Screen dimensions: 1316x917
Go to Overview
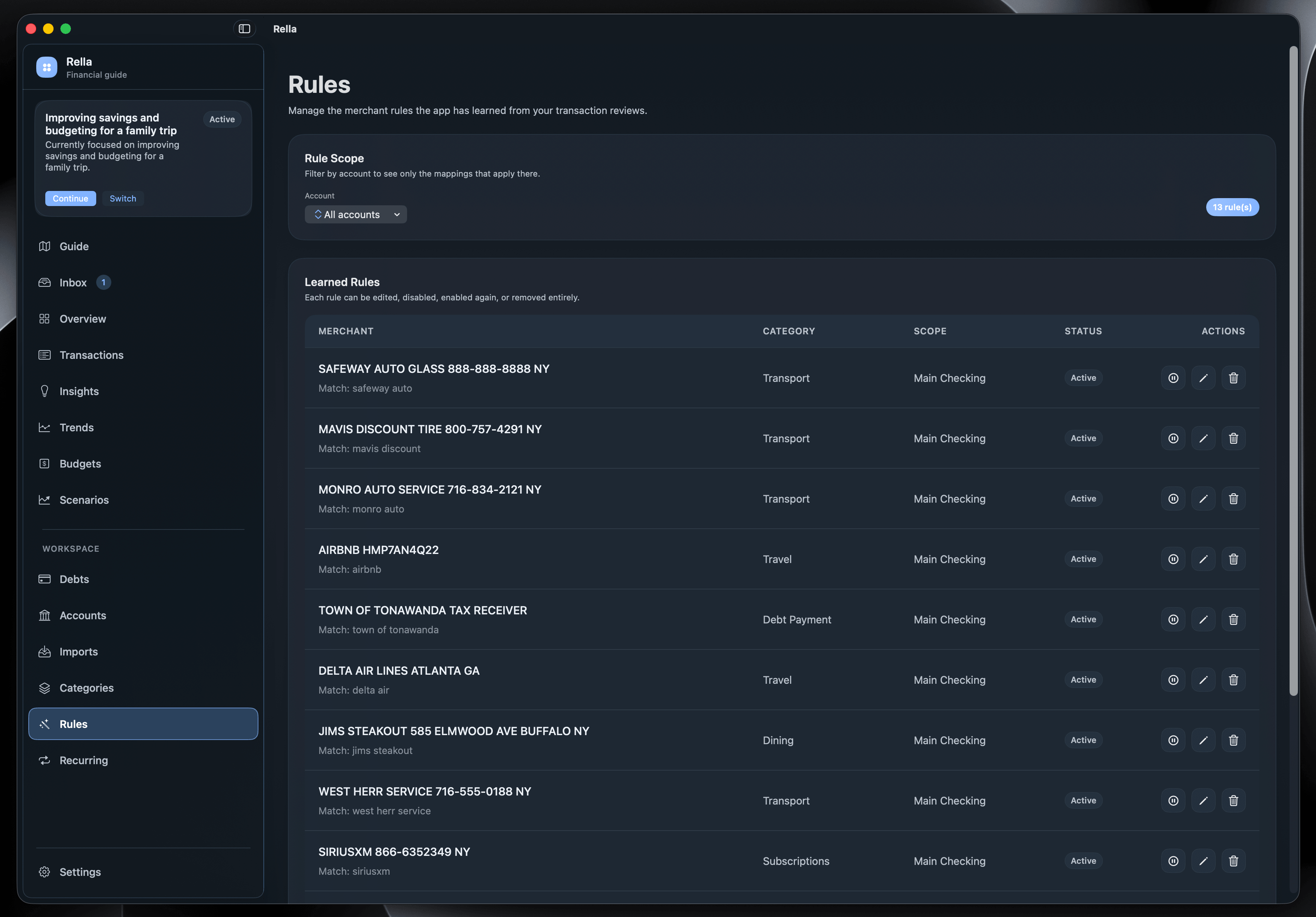pos(143,318)
